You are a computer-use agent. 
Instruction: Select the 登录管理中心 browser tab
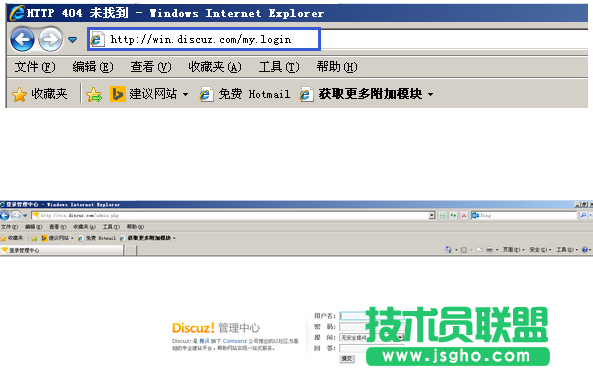[62, 250]
